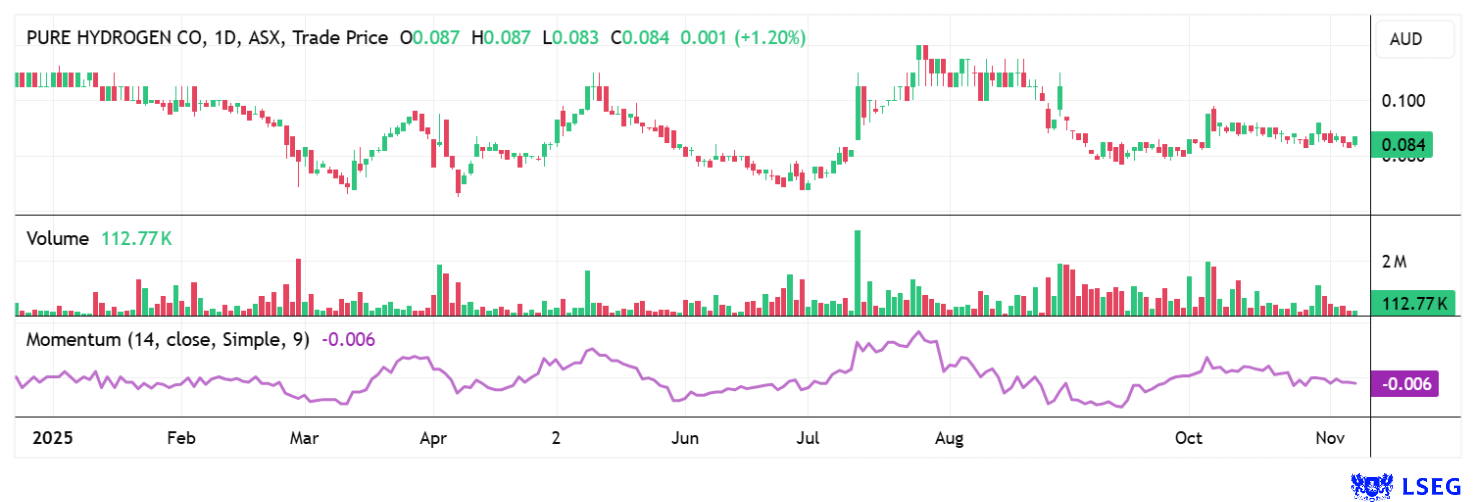This screenshot has width=1476, height=502.
Task: Click the green 0.084 last-price axis tag
Action: tap(1405, 145)
